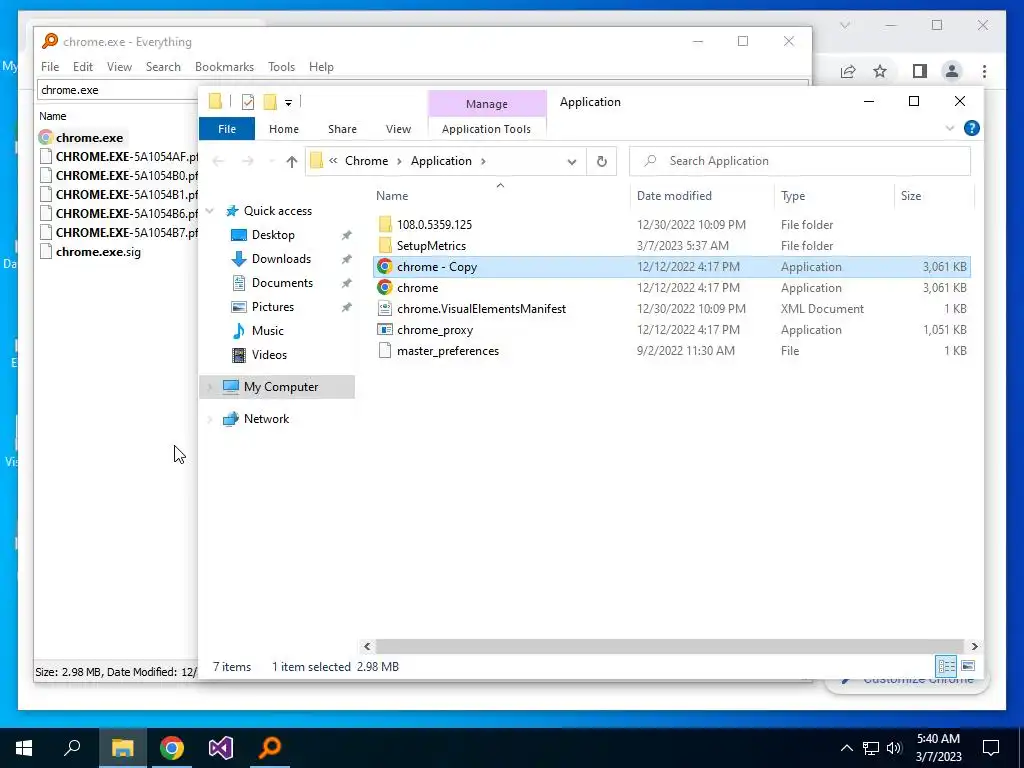Open the Application Tools tab
Screen dimensions: 1024x768
tap(486, 129)
